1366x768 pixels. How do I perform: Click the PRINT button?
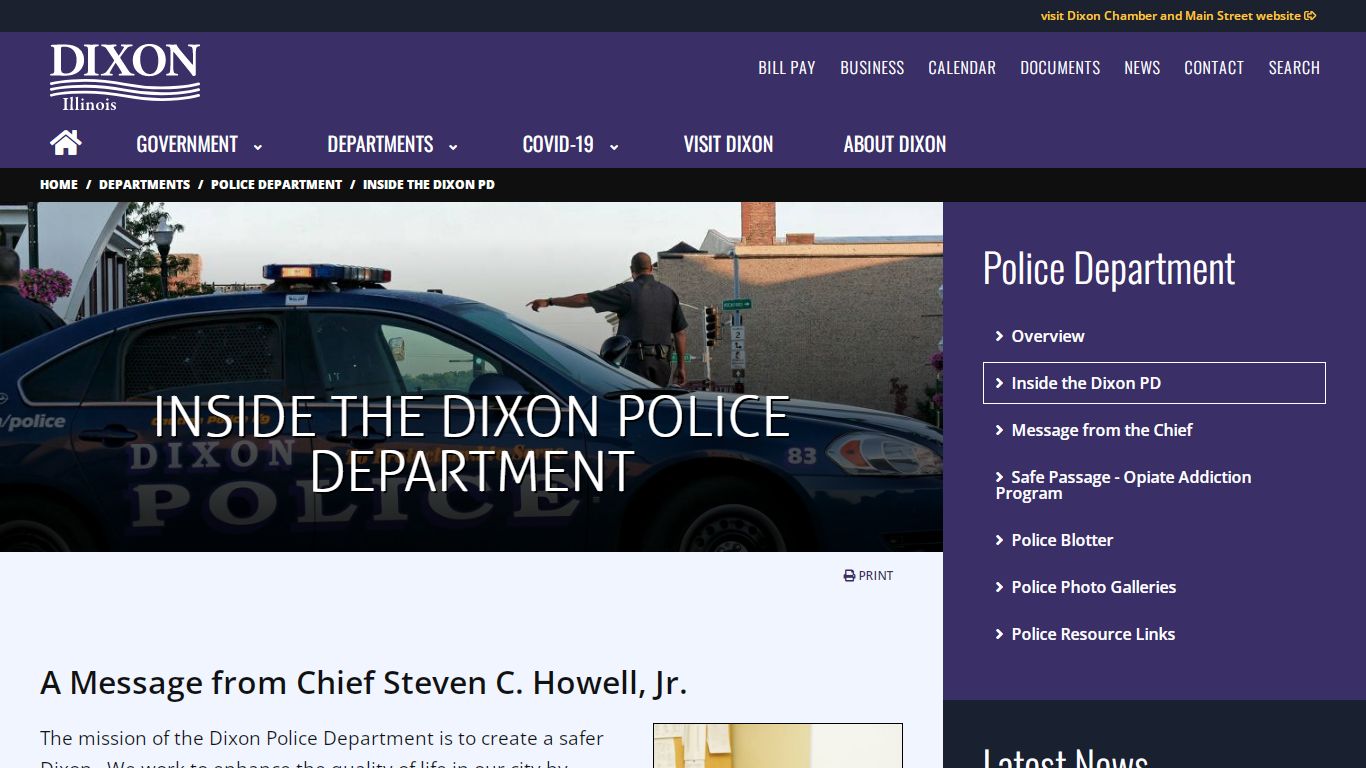[x=868, y=576]
